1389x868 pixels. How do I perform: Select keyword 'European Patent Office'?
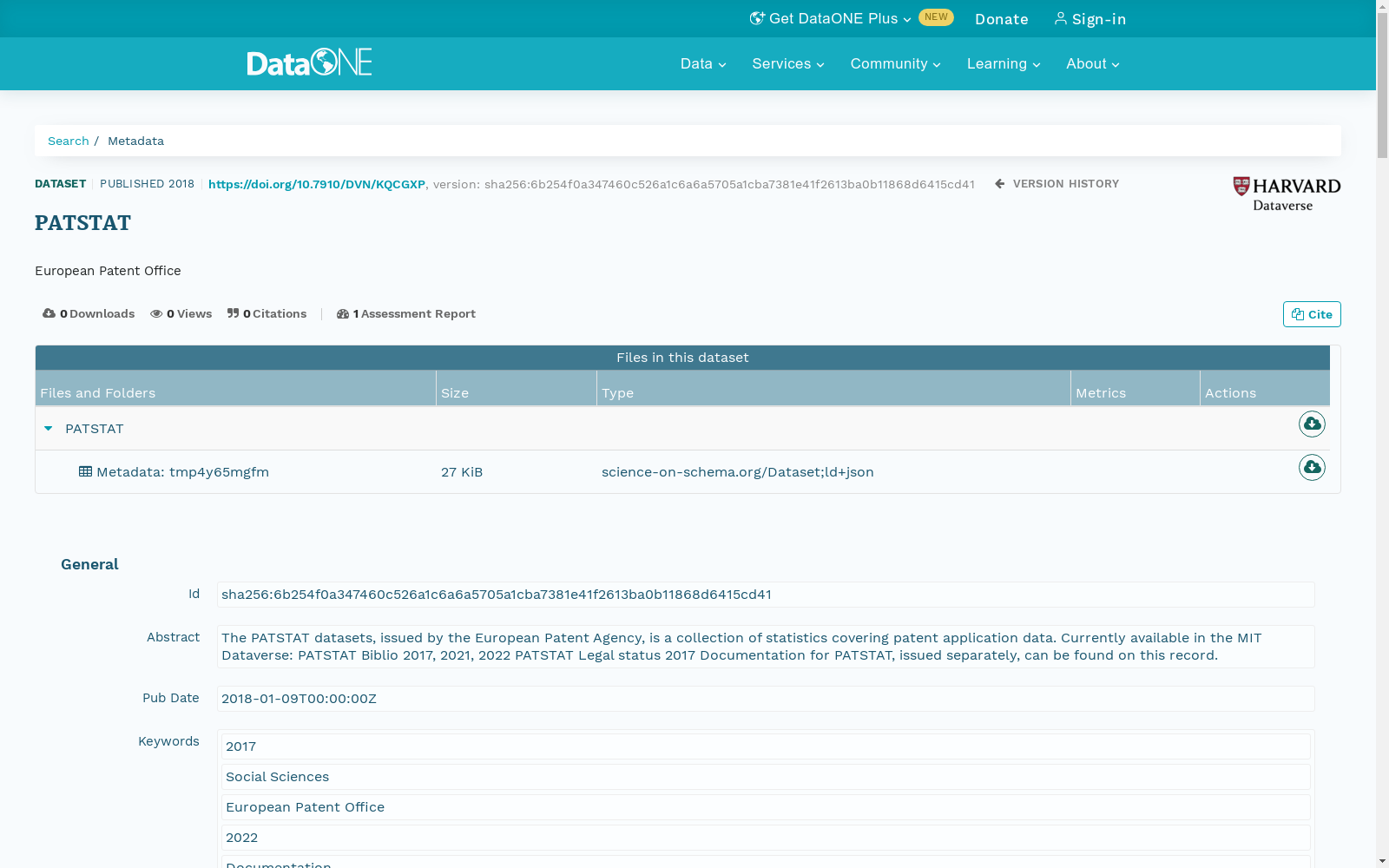pyautogui.click(x=766, y=807)
